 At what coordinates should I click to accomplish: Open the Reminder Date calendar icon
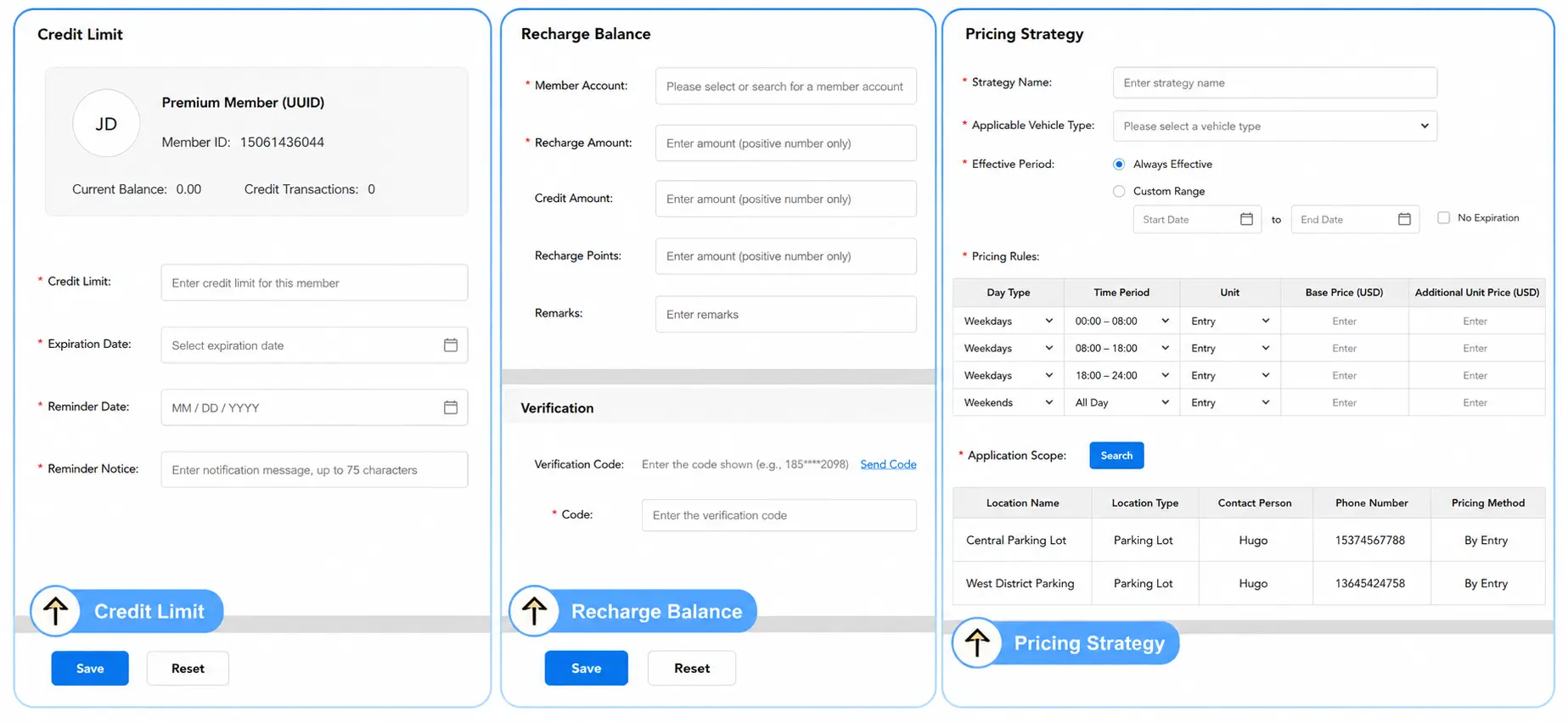click(451, 407)
